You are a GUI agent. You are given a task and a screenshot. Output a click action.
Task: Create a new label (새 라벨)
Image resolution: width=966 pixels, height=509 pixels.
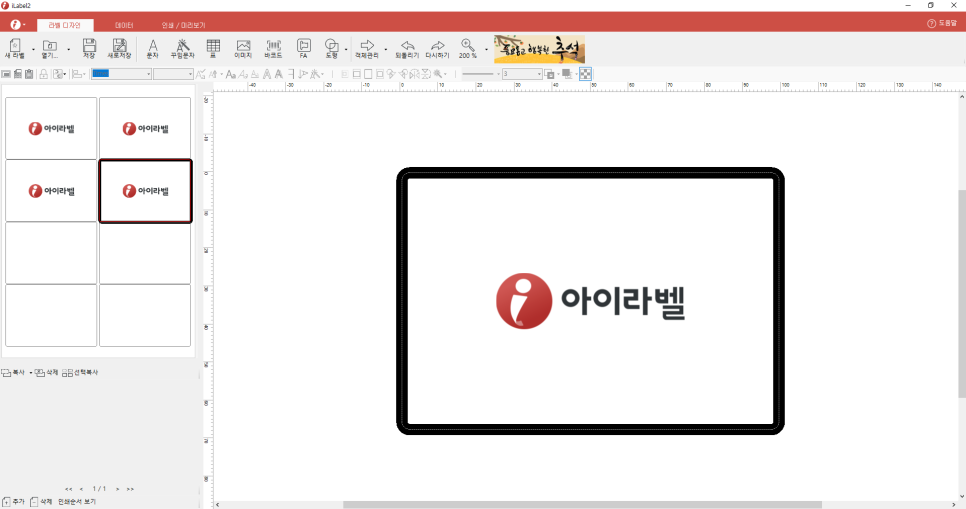[x=14, y=49]
